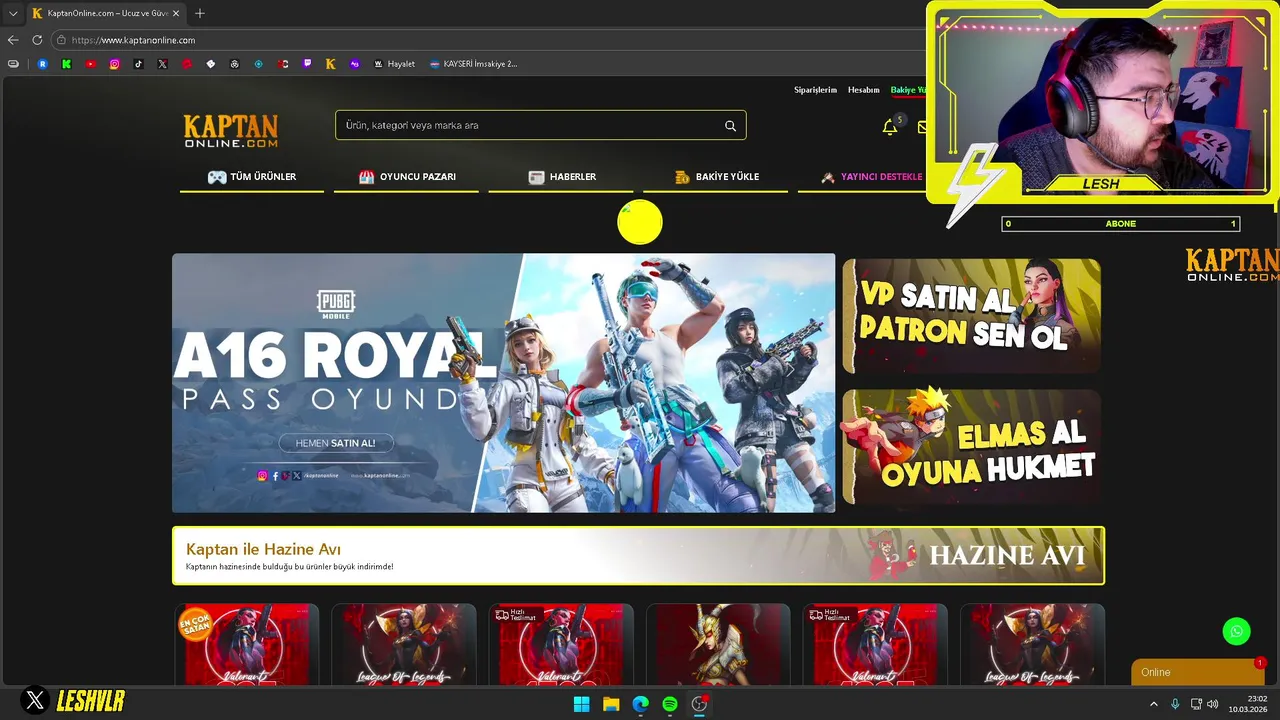1280x720 pixels.
Task: Click the browser back arrow
Action: coord(13,40)
